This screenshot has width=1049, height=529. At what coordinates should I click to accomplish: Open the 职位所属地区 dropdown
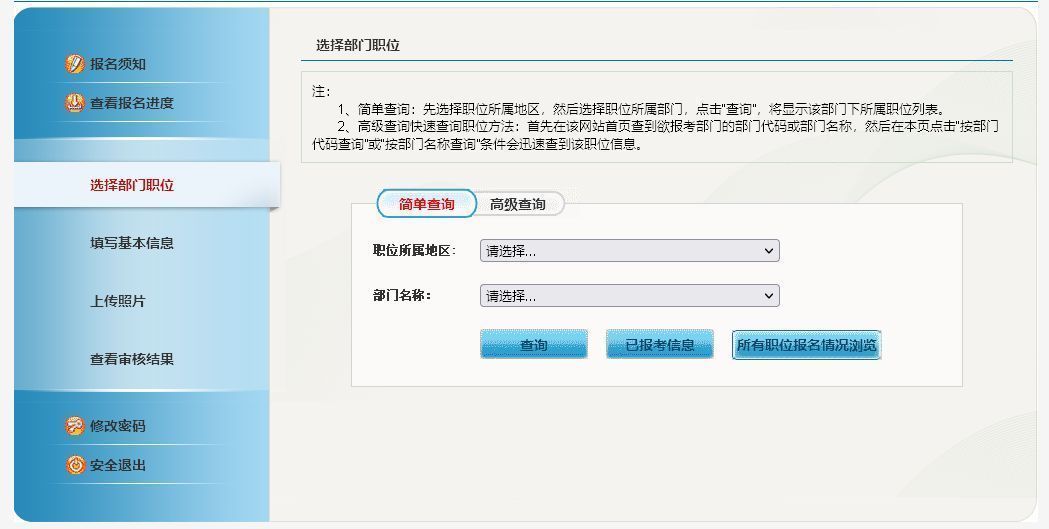[630, 251]
